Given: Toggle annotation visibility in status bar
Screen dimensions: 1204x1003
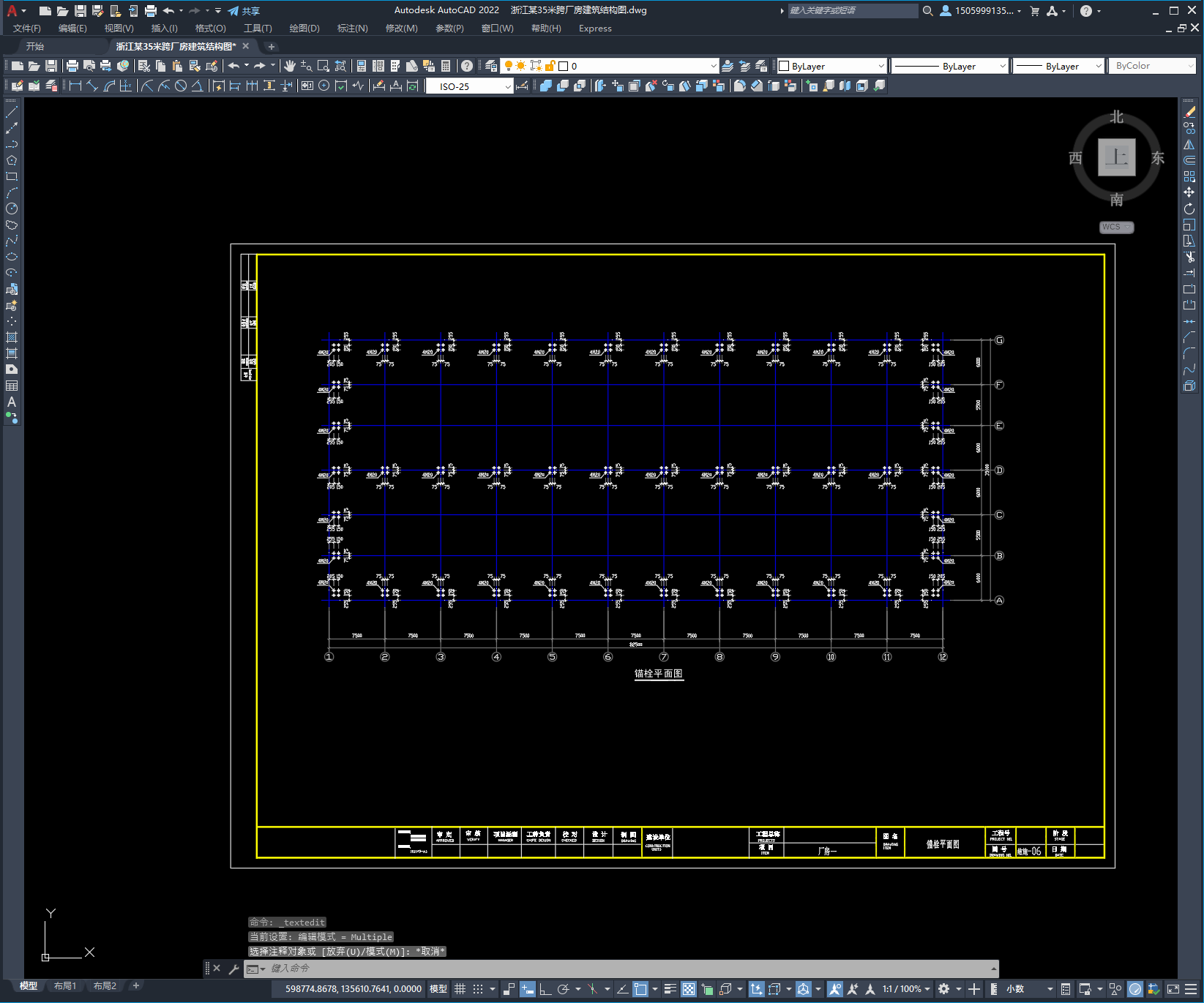Looking at the screenshot, I should click(x=835, y=989).
